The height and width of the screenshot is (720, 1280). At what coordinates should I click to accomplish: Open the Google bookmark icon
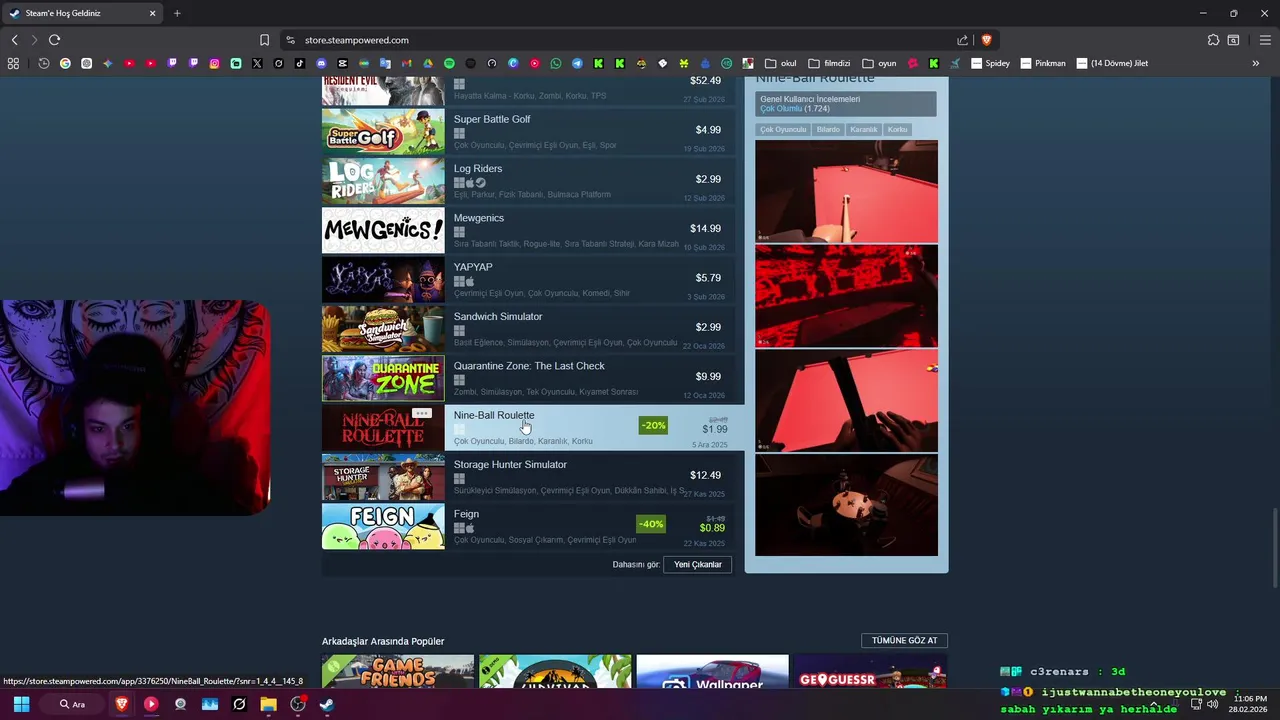click(x=65, y=63)
